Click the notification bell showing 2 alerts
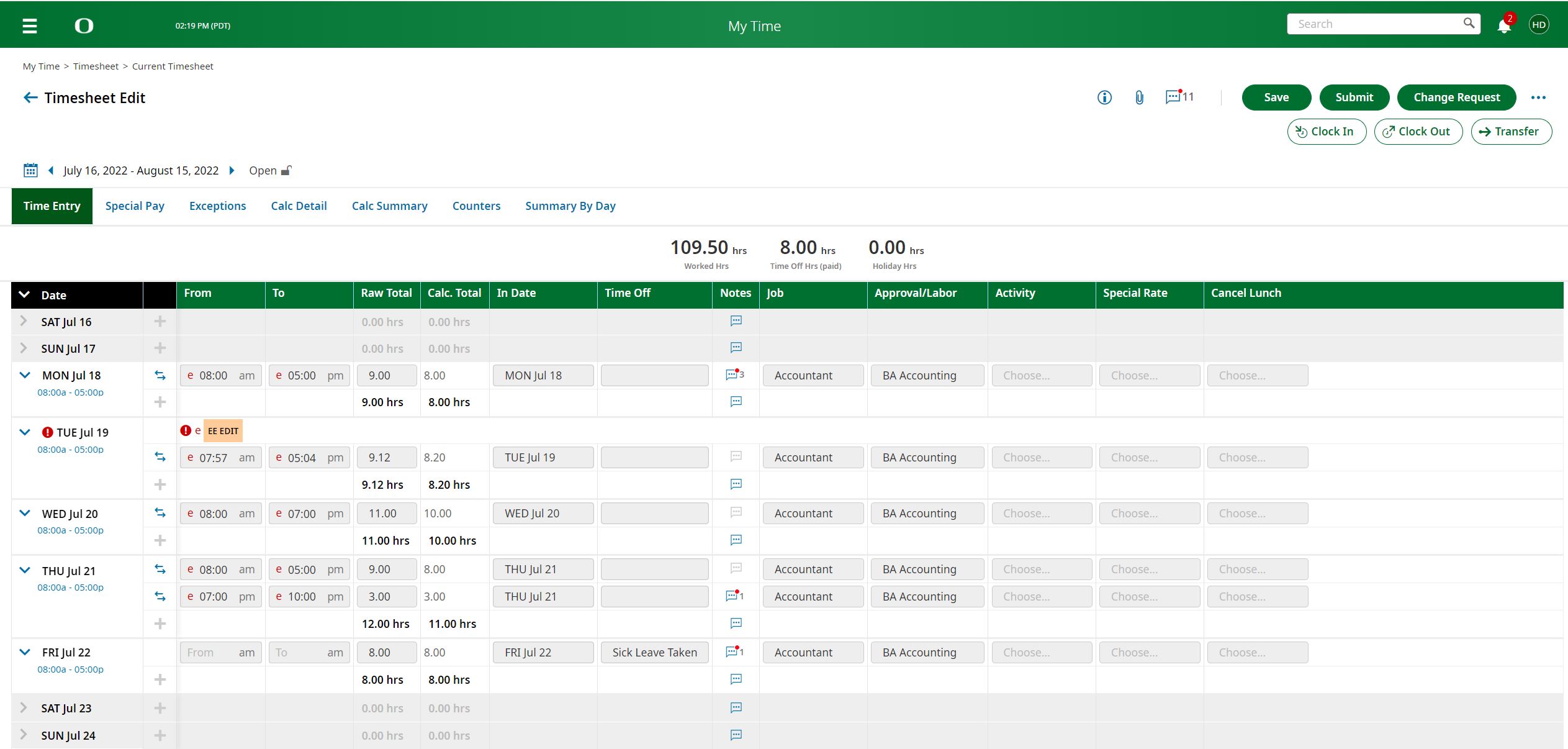 (1504, 25)
